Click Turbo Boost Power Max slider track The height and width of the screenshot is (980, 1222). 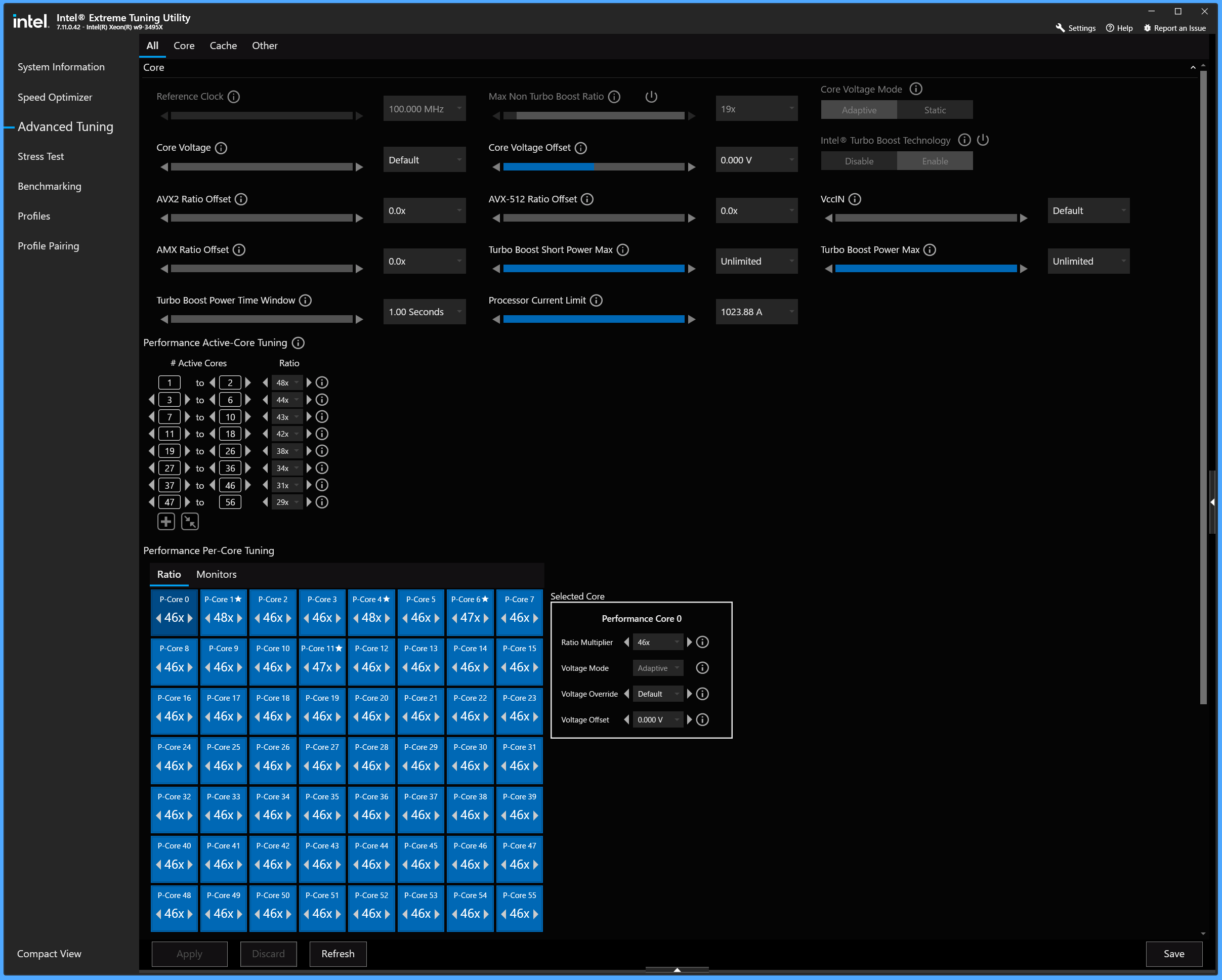925,269
